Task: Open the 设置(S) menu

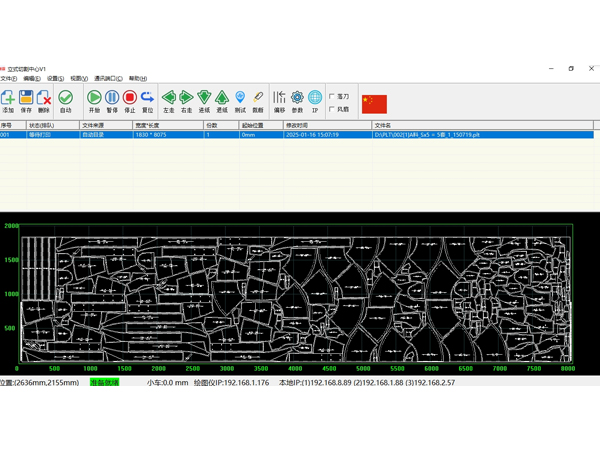Action: (x=55, y=78)
